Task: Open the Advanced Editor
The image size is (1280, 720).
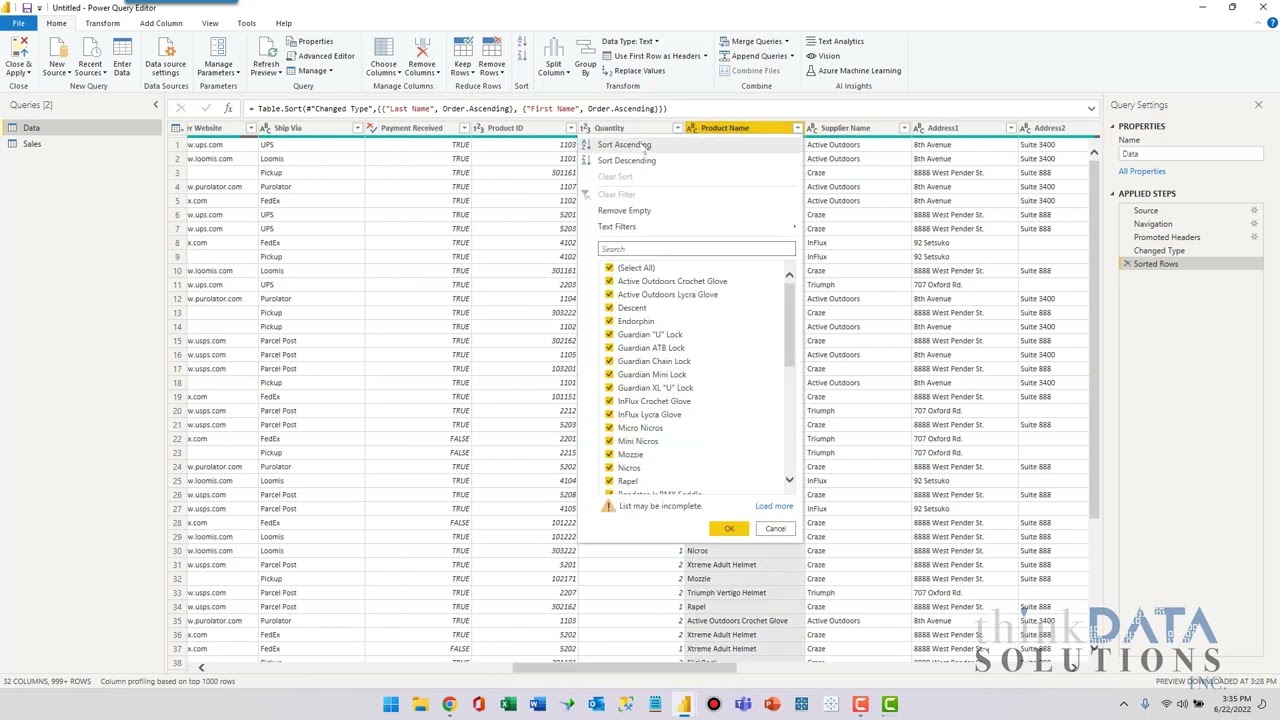Action: click(320, 56)
